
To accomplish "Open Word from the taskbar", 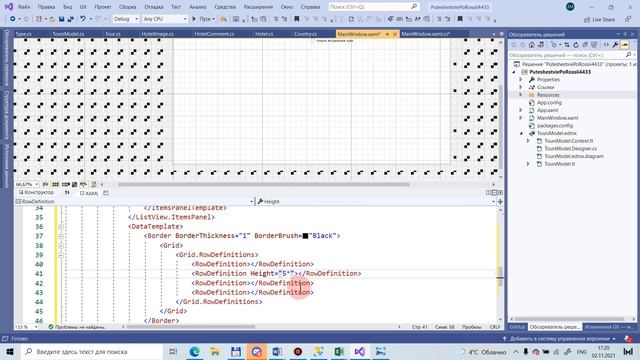I will coord(277,351).
